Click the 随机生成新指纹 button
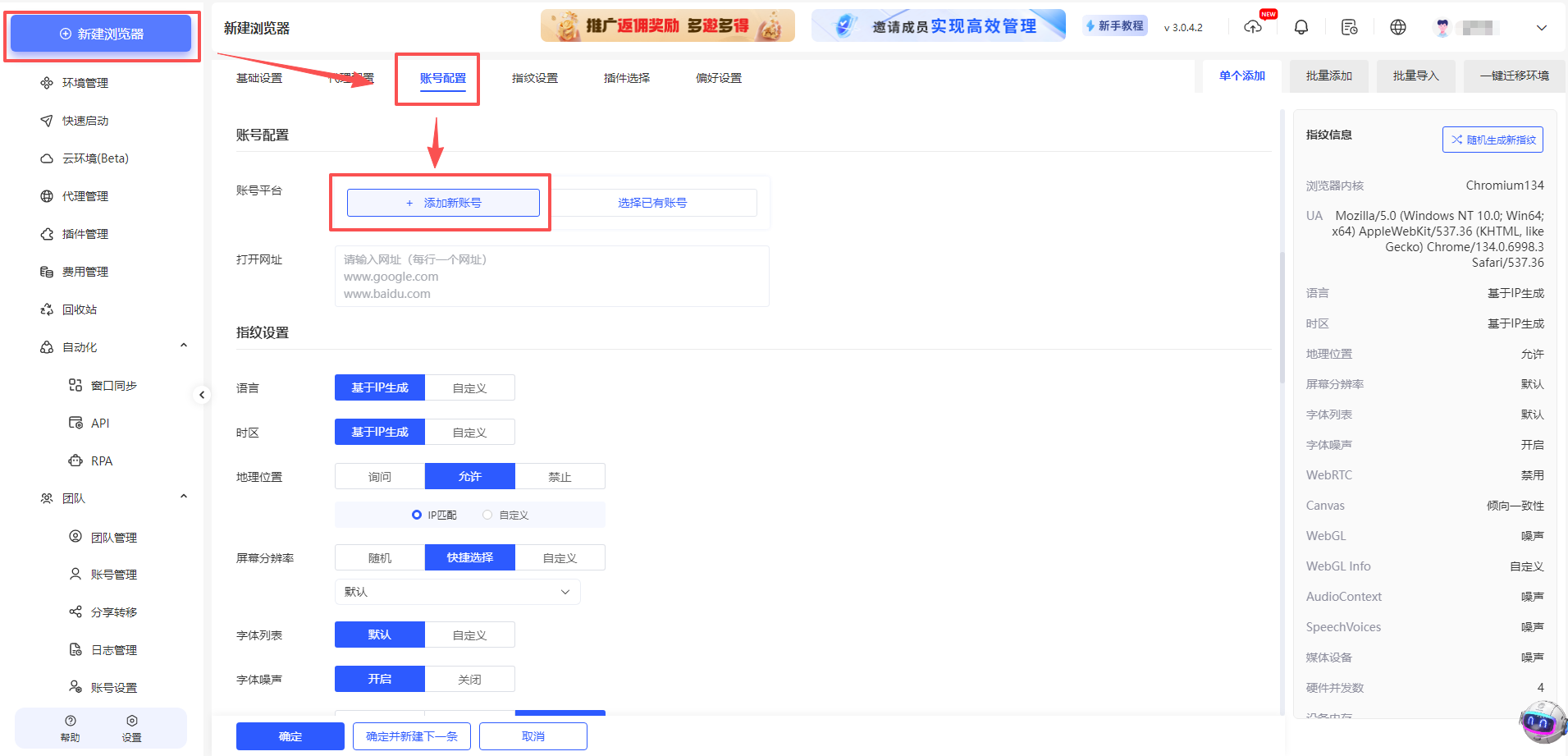Image resolution: width=1568 pixels, height=756 pixels. click(x=1493, y=140)
